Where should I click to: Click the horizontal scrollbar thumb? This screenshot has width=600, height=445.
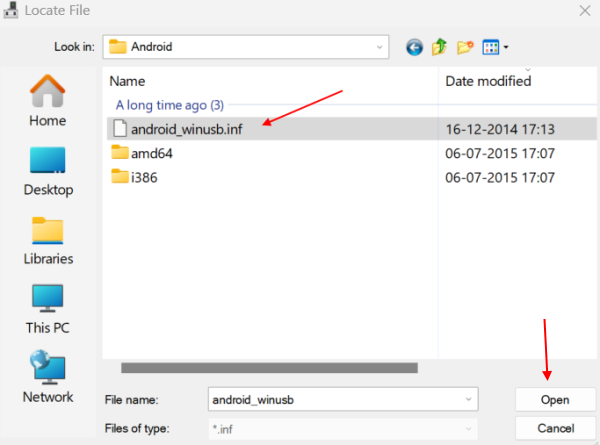[x=269, y=368]
